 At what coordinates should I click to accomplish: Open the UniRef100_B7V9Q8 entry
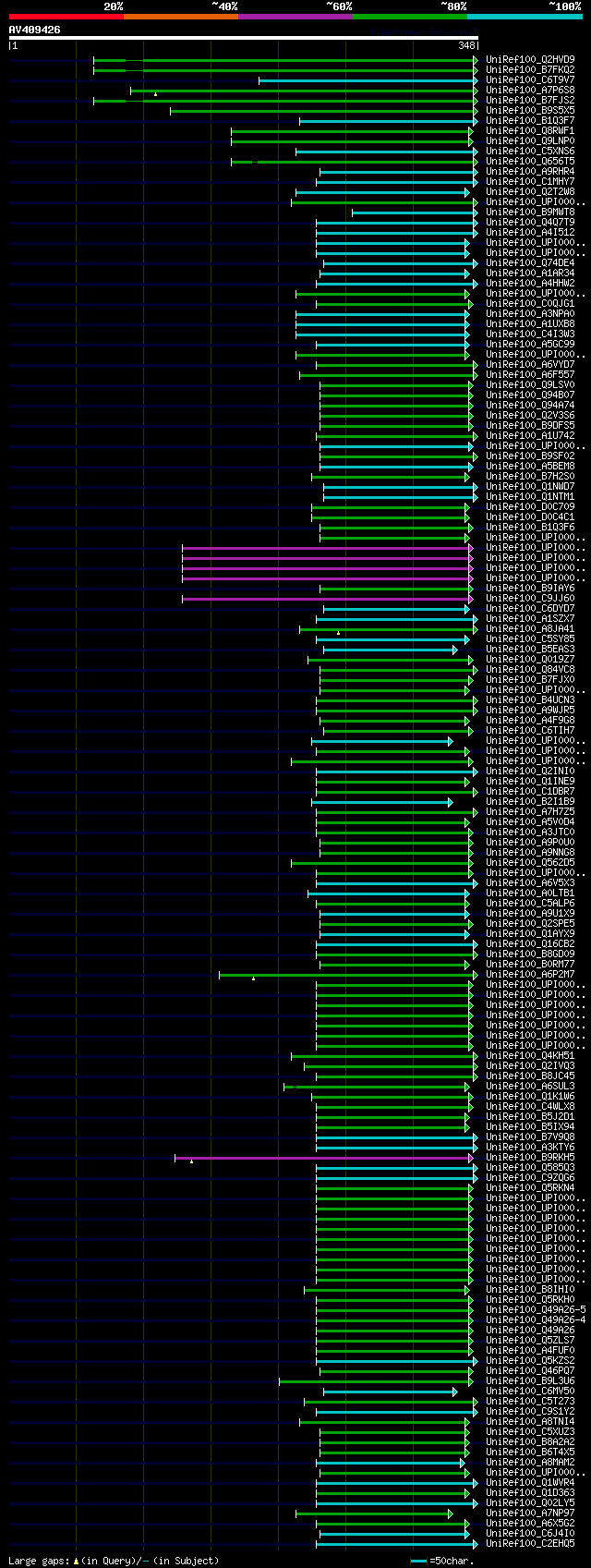530,1137
